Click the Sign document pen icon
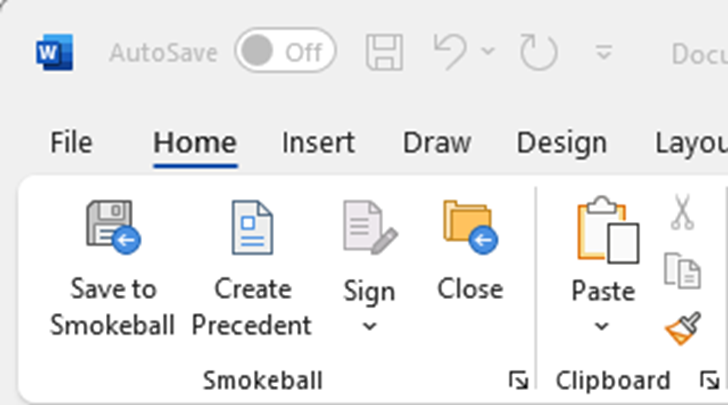 370,228
